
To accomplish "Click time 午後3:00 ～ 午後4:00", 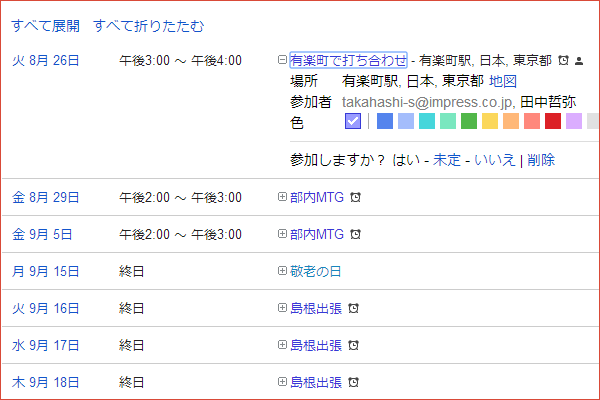I will [181, 60].
